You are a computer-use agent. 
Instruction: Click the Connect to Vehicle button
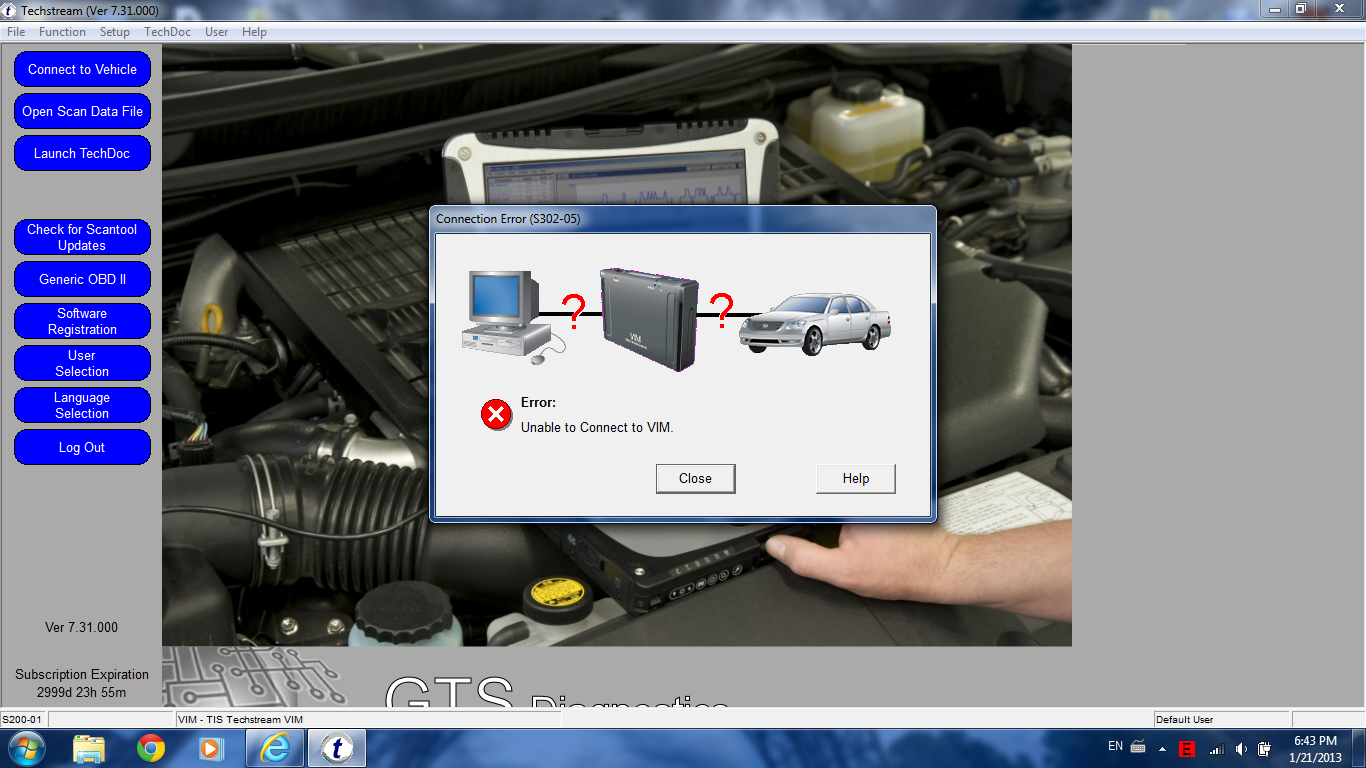tap(82, 69)
